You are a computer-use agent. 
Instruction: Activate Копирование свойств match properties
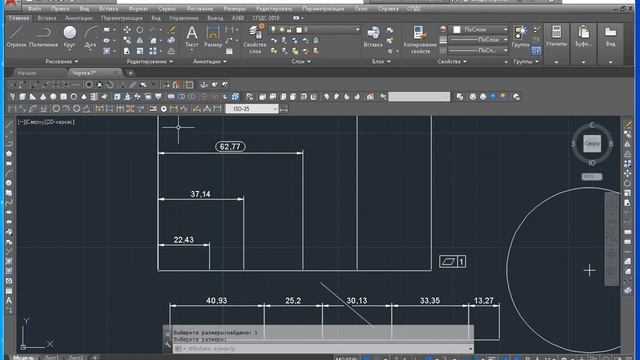click(x=420, y=40)
